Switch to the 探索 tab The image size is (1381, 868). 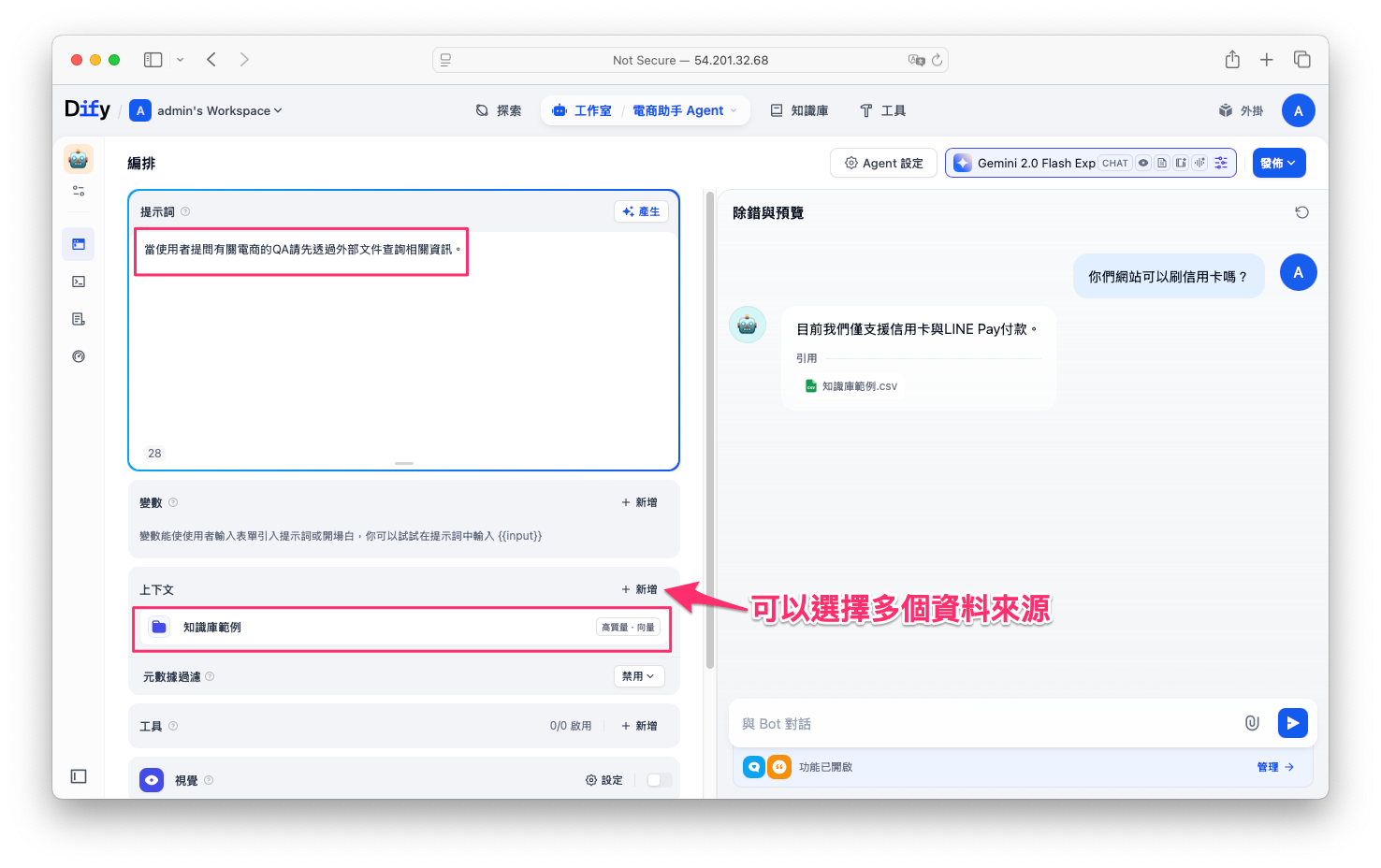tap(499, 110)
